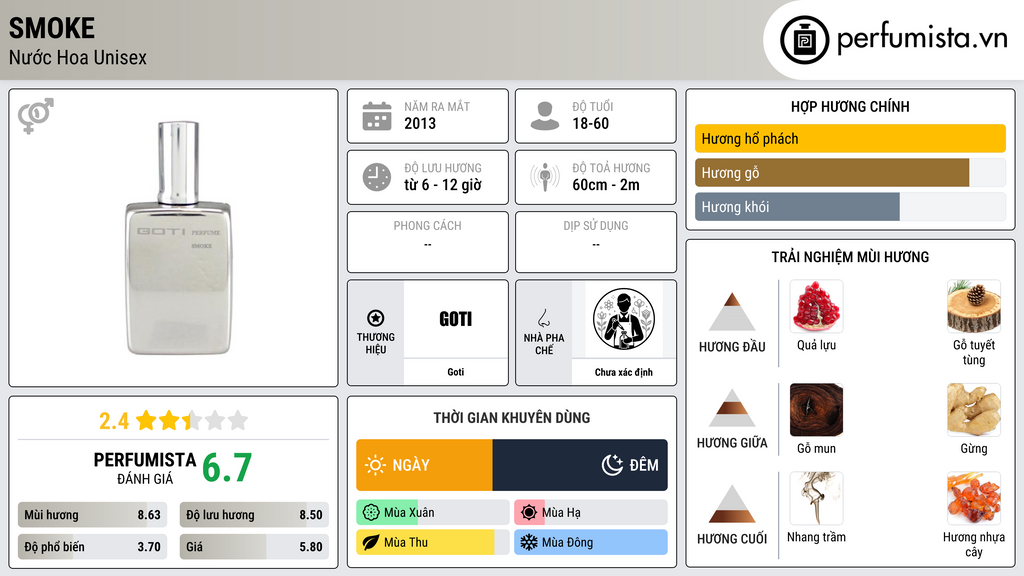Click the perfumista.vn perfume bottle logo icon

804,40
